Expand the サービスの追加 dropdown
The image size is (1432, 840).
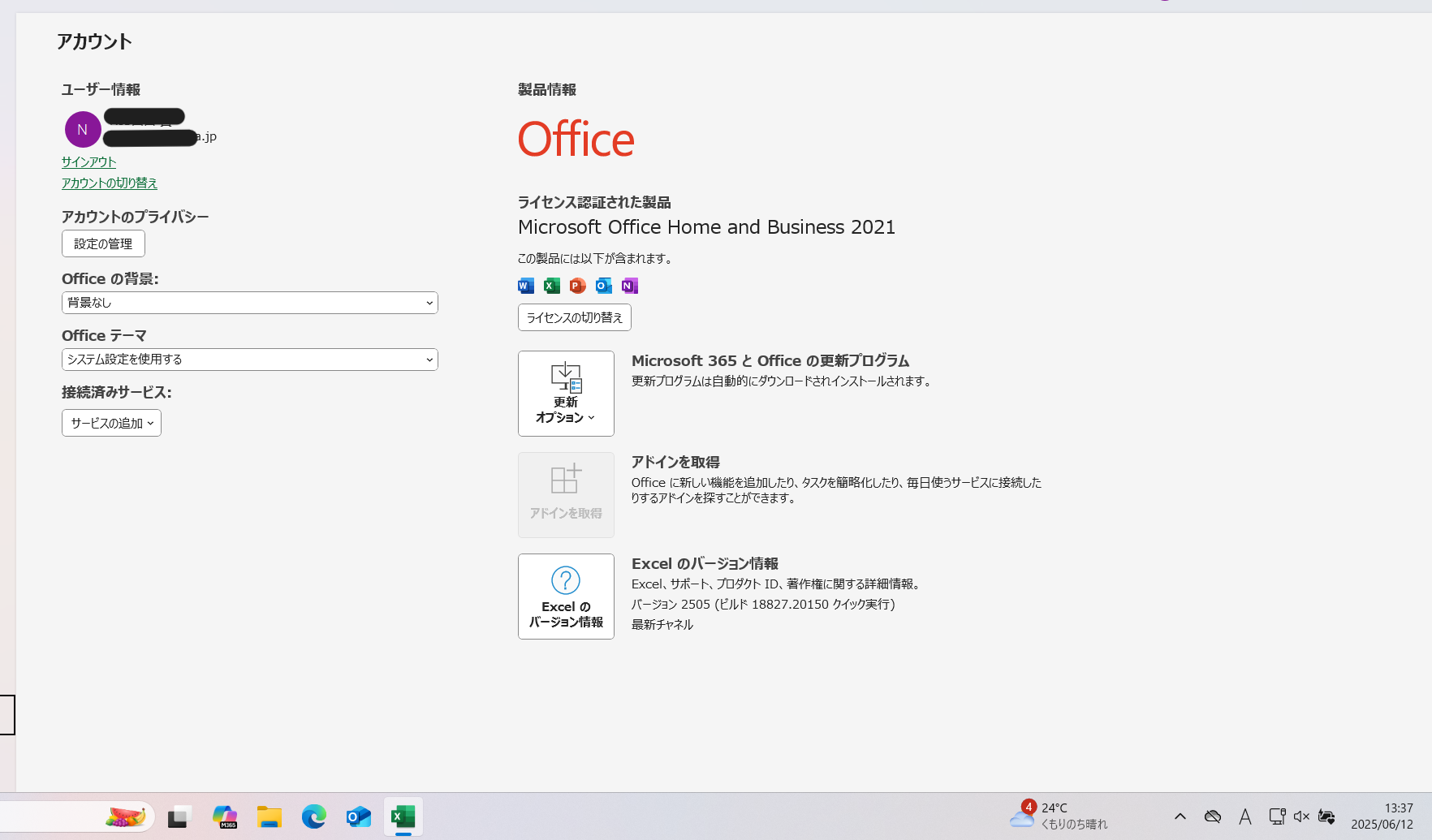(111, 423)
